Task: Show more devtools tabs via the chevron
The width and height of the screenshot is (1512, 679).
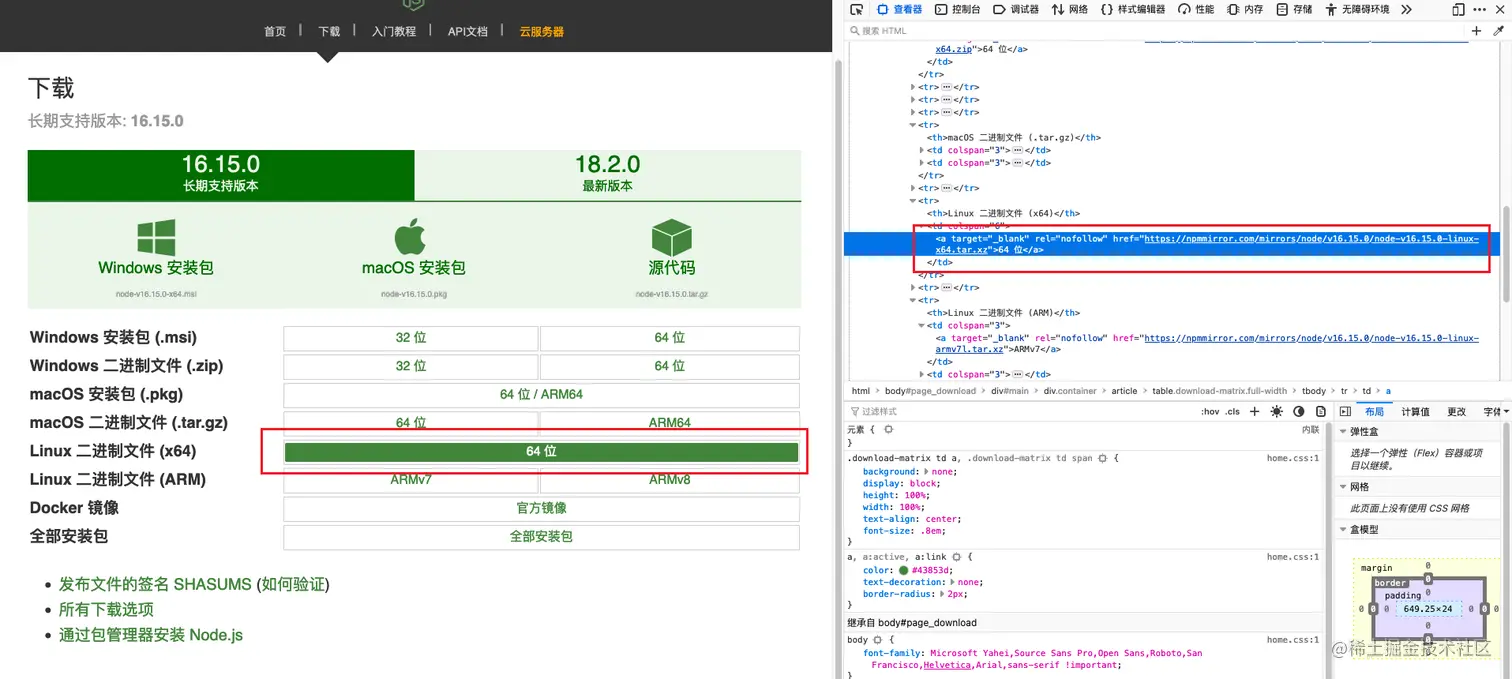Action: pos(1406,9)
